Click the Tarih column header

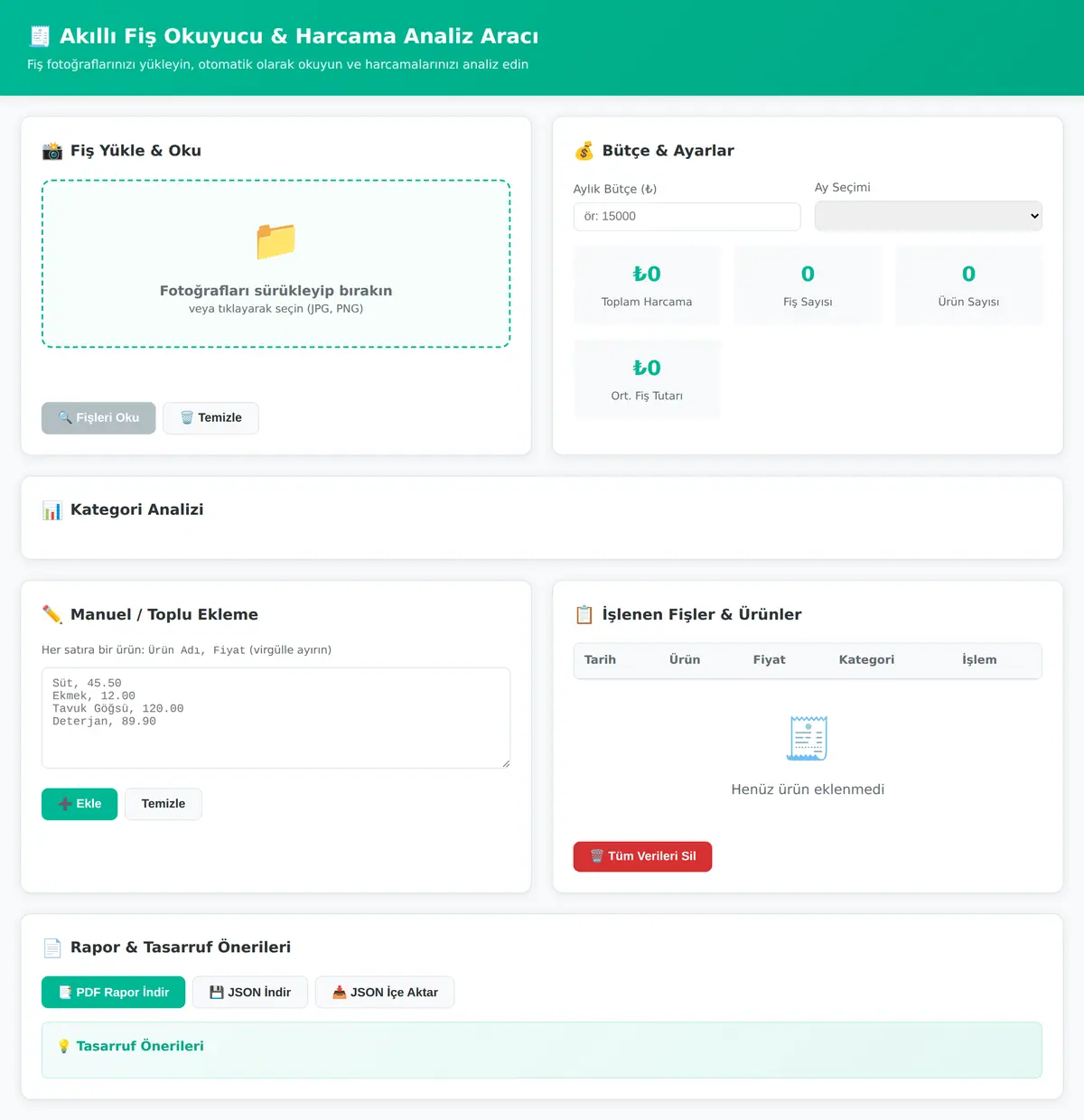click(x=600, y=660)
